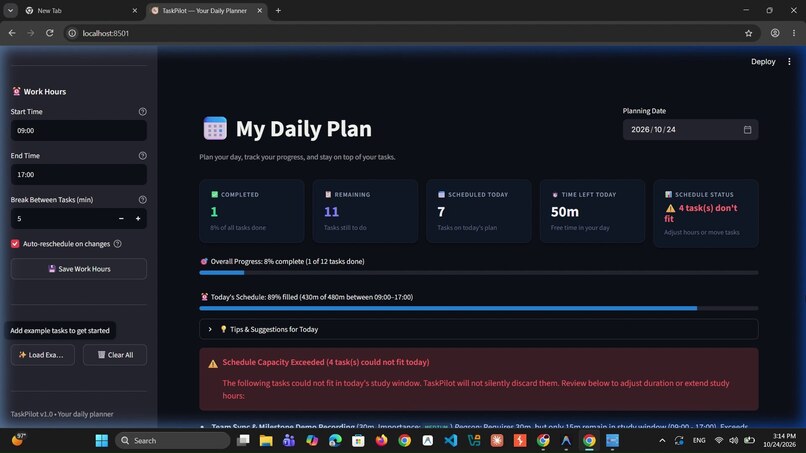Click the My Daily Plan calendar emoji
The height and width of the screenshot is (453, 806).
[215, 129]
